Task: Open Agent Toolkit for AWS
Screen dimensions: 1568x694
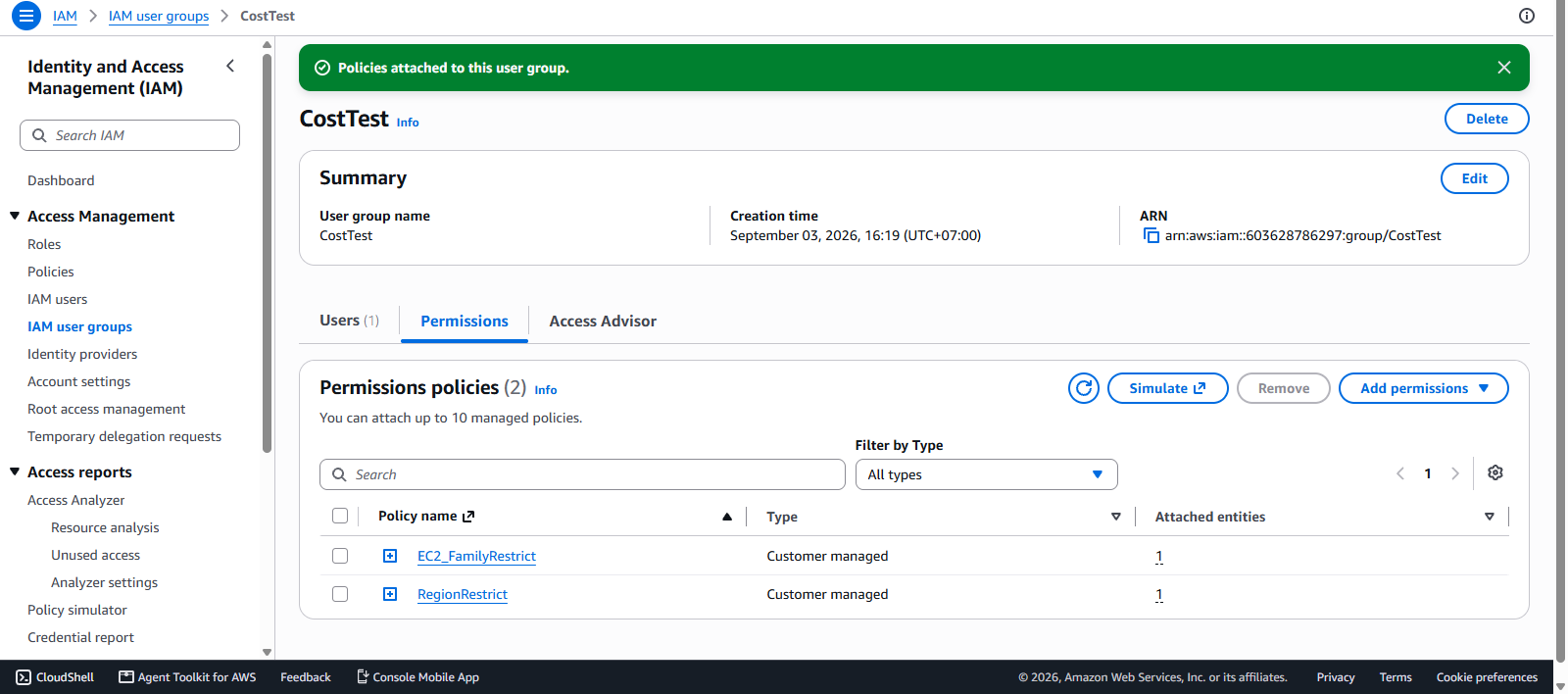Action: (x=187, y=677)
